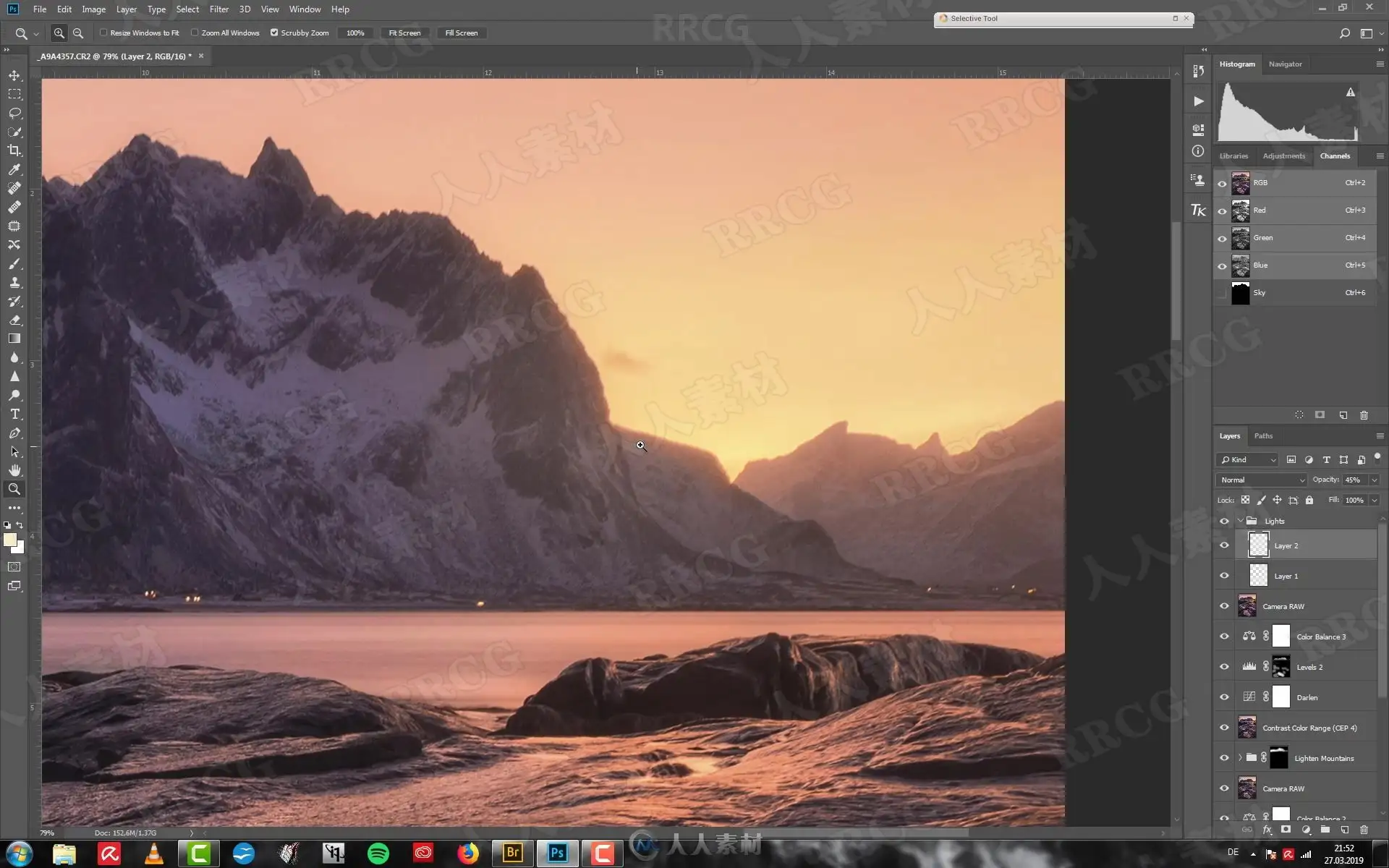Click the background color swatch
This screenshot has width=1389, height=868.
[x=20, y=548]
